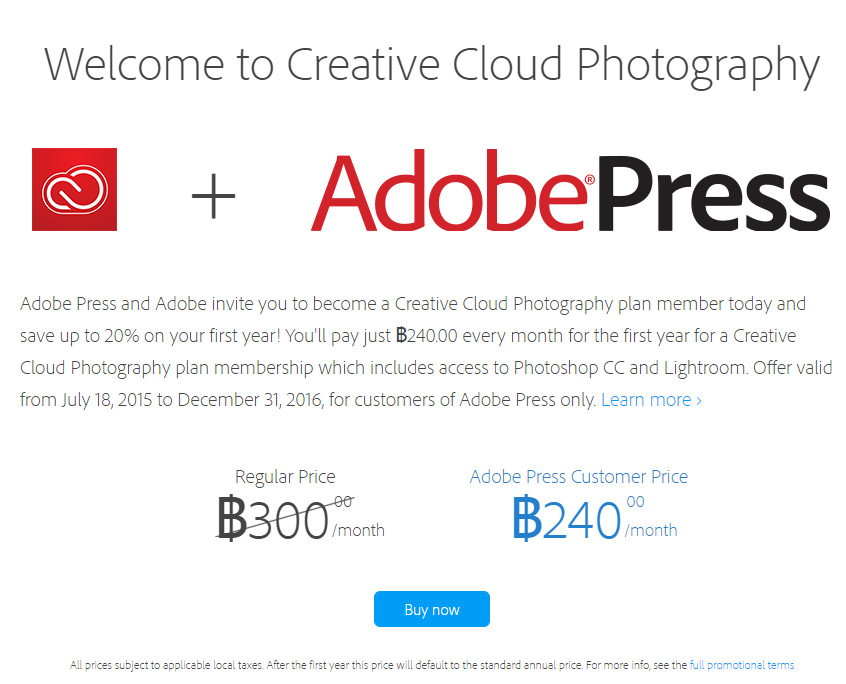Screen dimensions: 846x684
Task: Click "/month" beside the blue customer price
Action: [651, 531]
